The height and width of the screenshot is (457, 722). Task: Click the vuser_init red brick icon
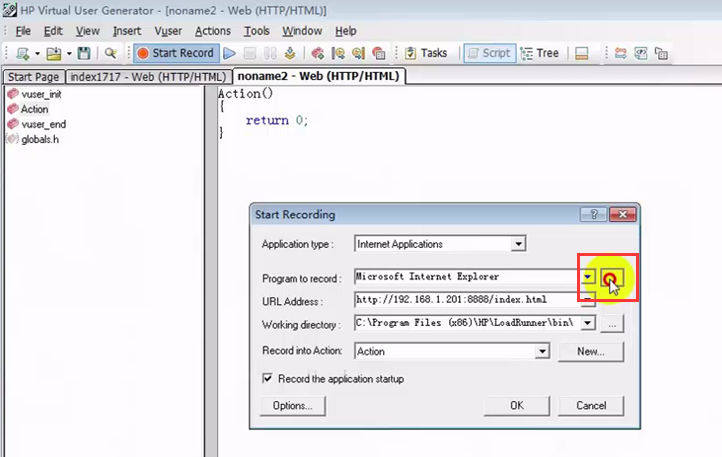pyautogui.click(x=13, y=94)
